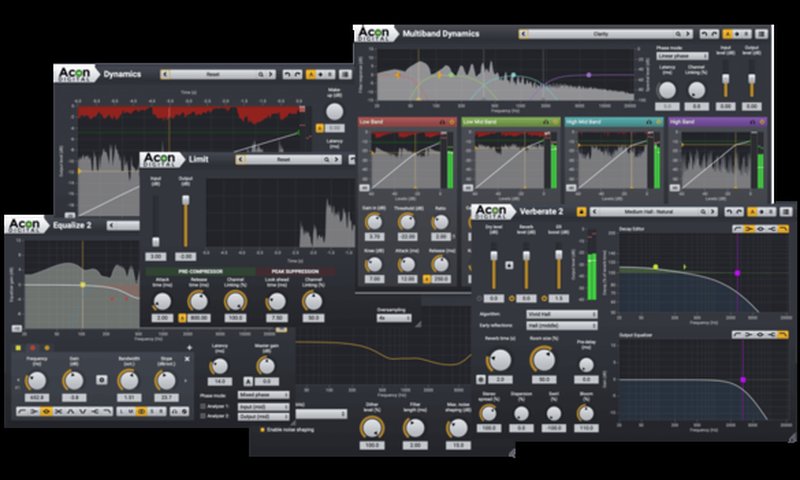Enable the Analyzer 1 checkbox
The height and width of the screenshot is (480, 800).
[205, 406]
